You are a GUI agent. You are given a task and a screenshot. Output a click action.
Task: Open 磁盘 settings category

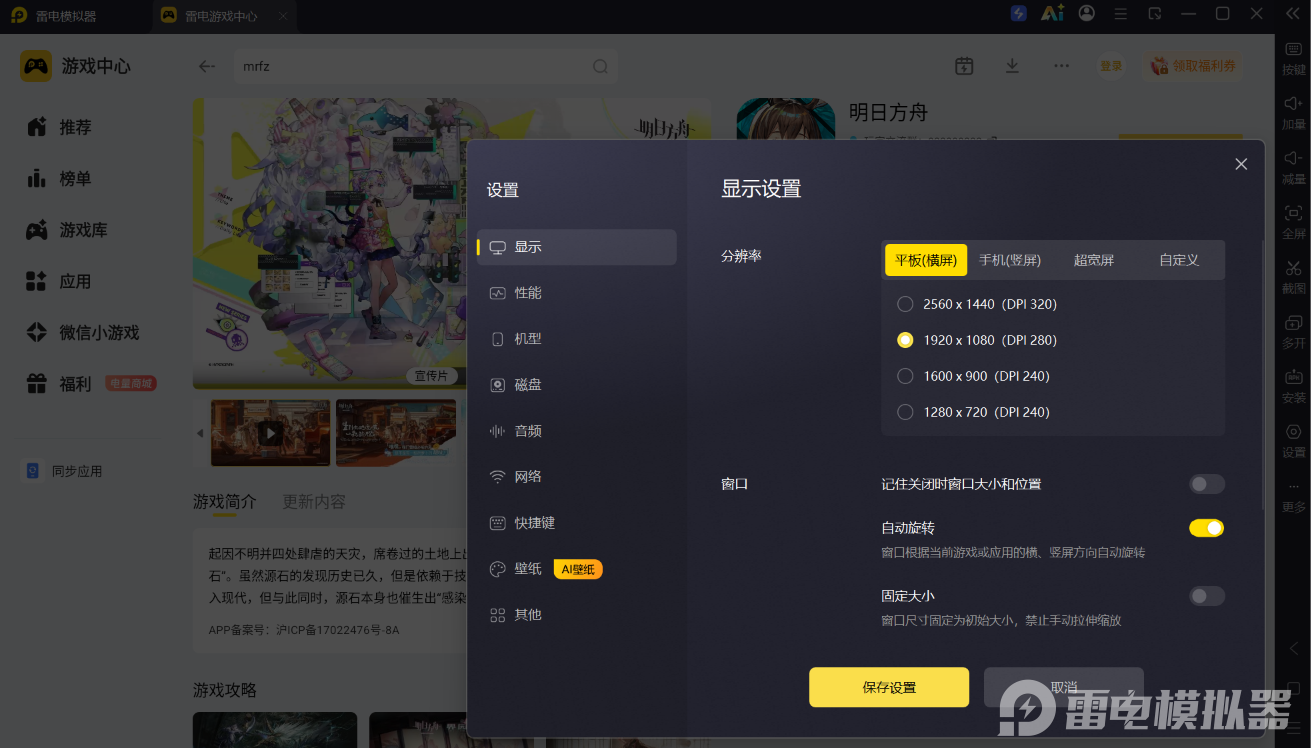point(577,385)
